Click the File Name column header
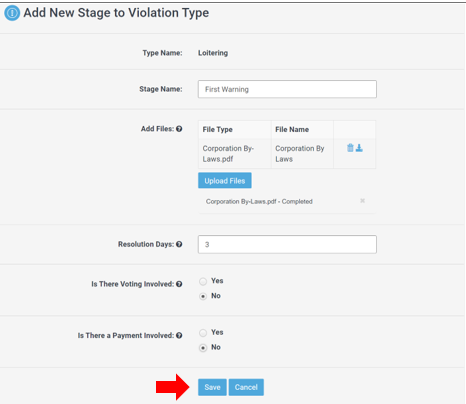 pos(292,129)
